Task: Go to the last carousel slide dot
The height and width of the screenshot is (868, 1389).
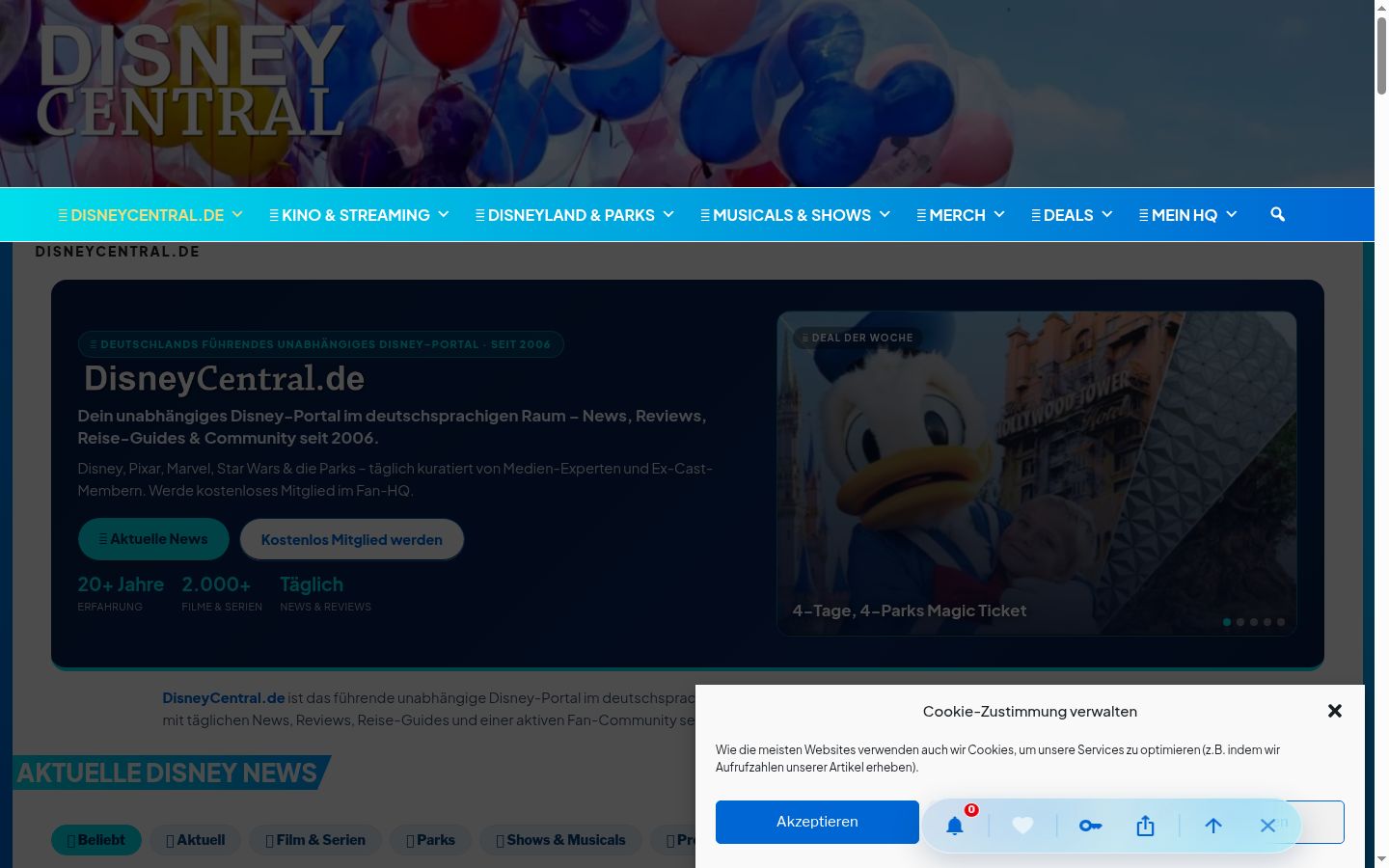Action: (1281, 622)
